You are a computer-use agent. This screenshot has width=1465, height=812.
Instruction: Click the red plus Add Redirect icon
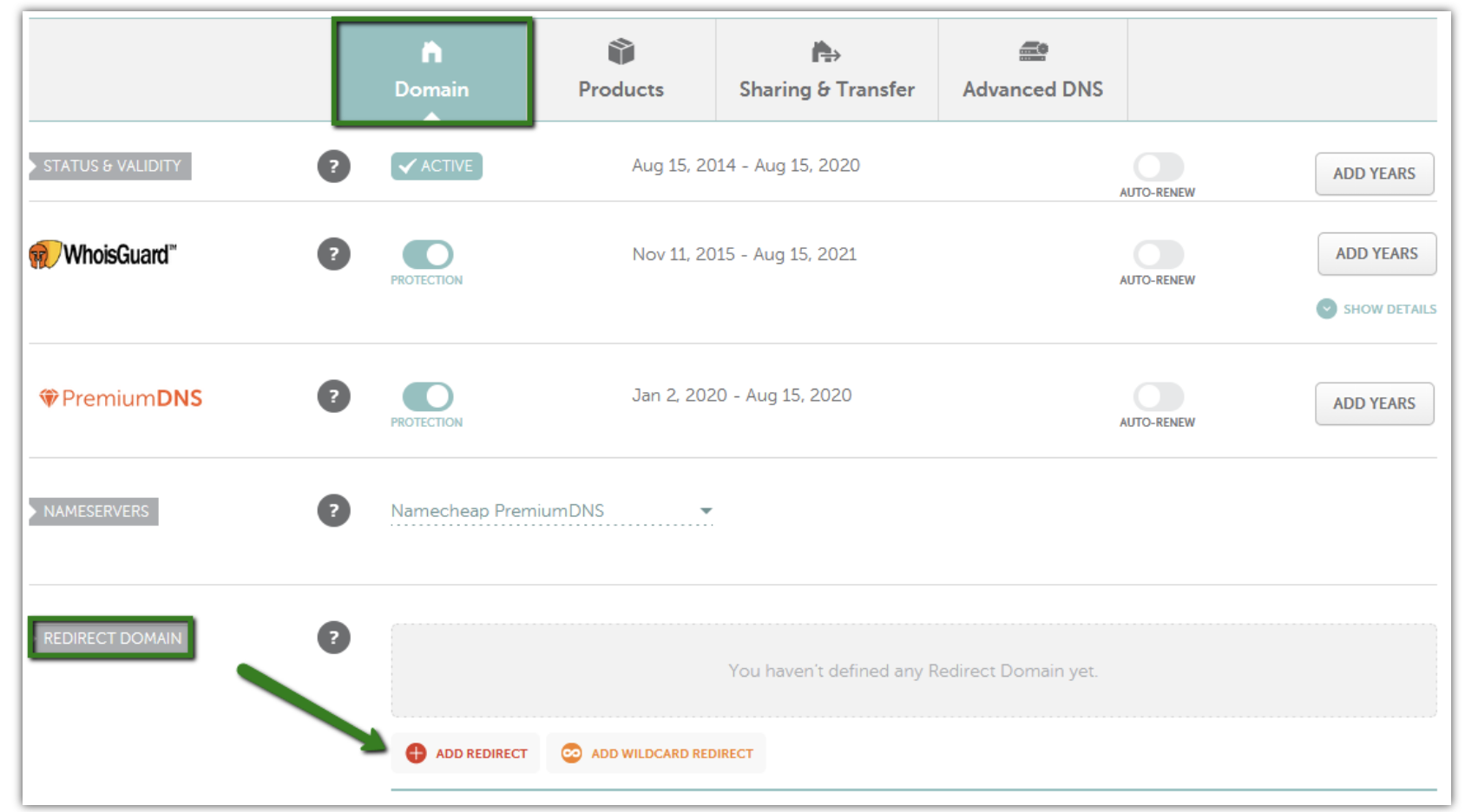(x=417, y=753)
